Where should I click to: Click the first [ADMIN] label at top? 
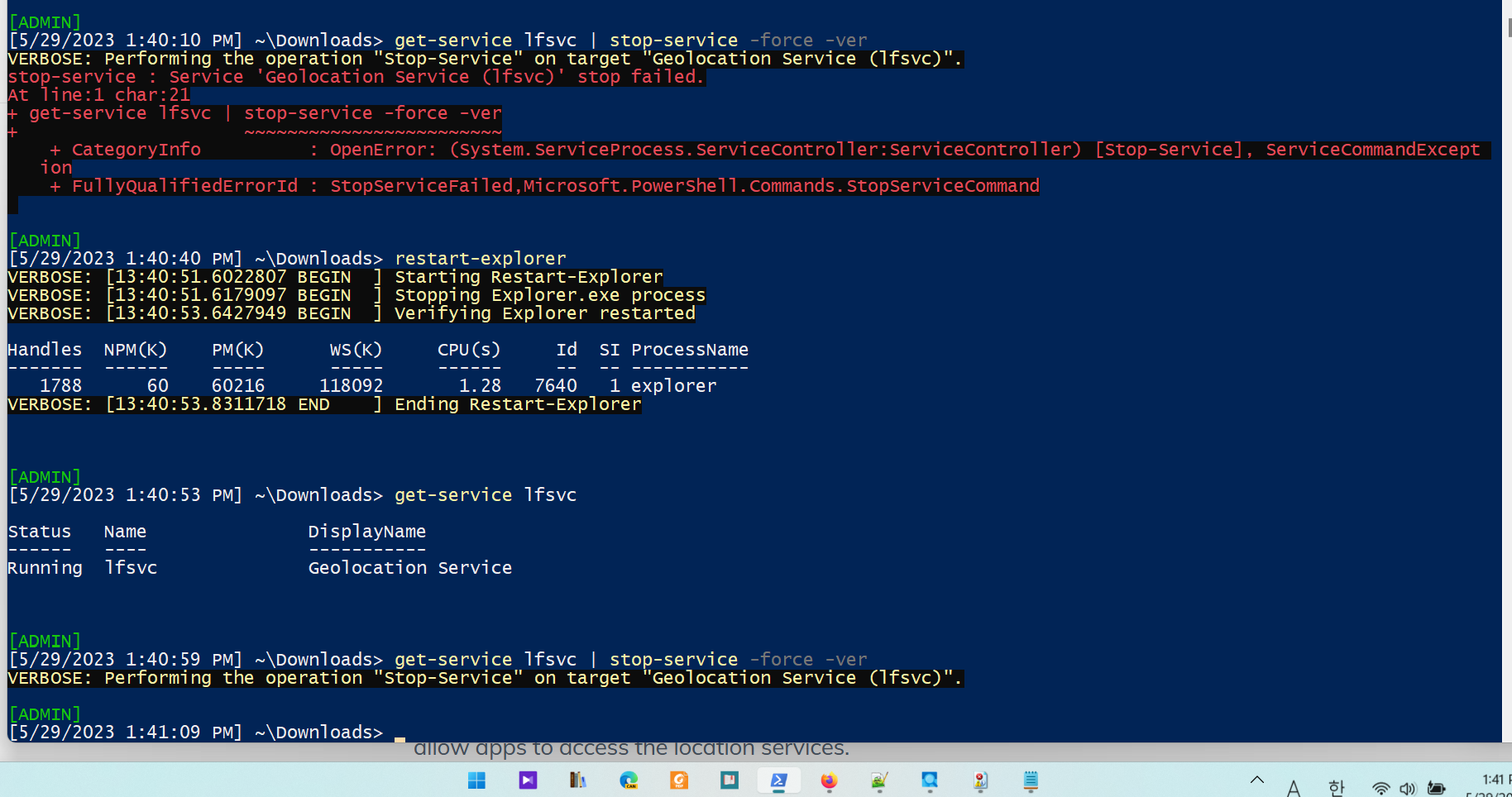pos(45,22)
